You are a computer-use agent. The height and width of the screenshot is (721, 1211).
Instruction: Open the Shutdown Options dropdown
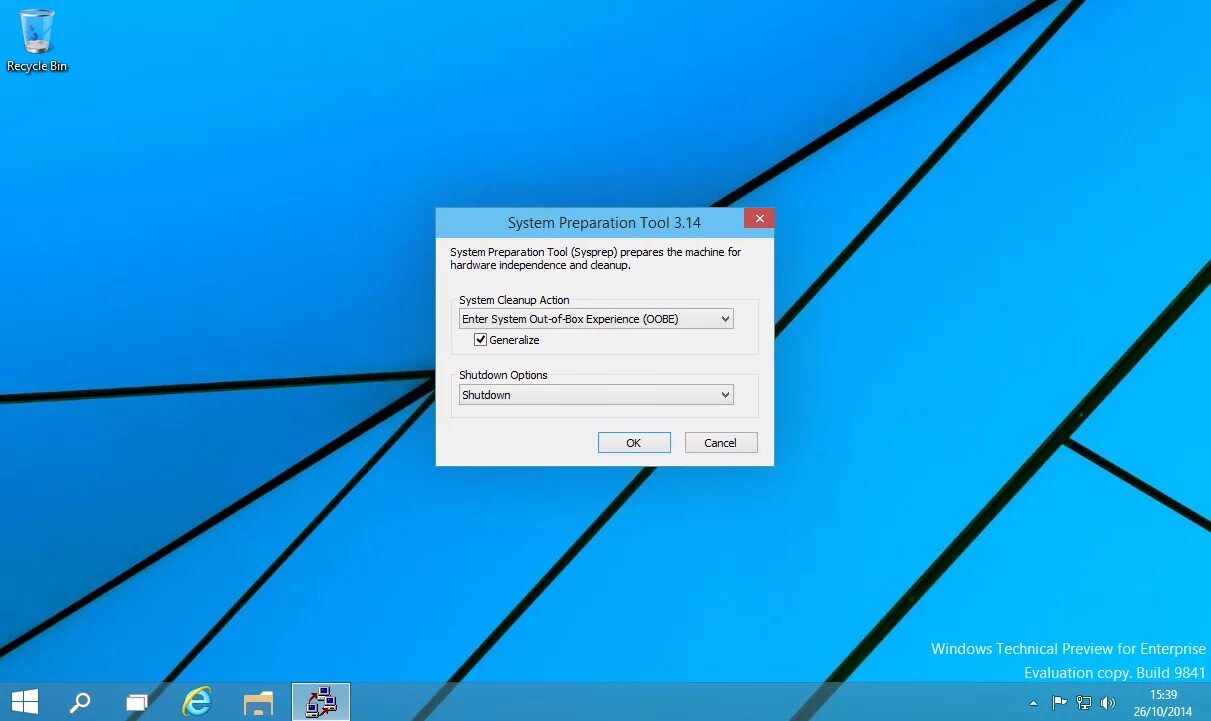(x=596, y=395)
